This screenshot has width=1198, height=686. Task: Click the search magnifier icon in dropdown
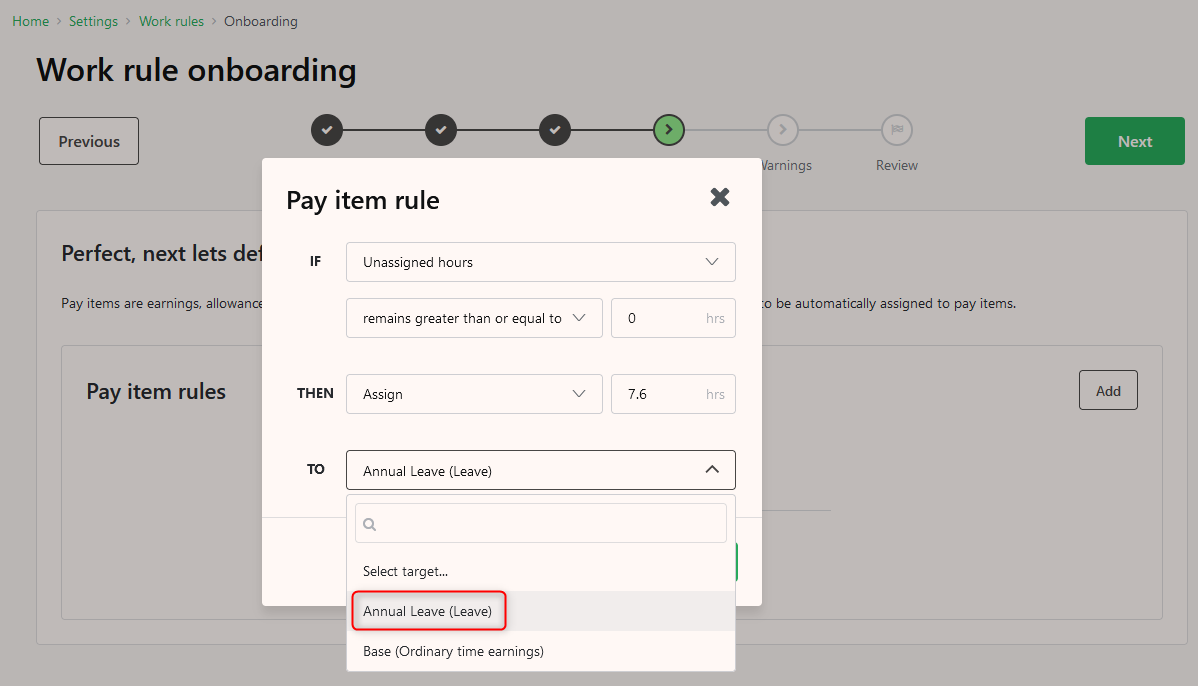(x=370, y=524)
